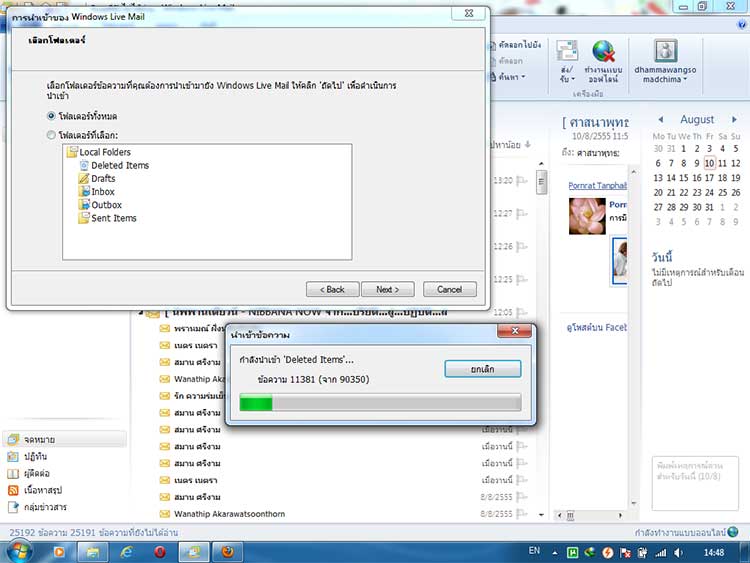The image size is (750, 563).
Task: Click the Next > button
Action: tap(387, 289)
